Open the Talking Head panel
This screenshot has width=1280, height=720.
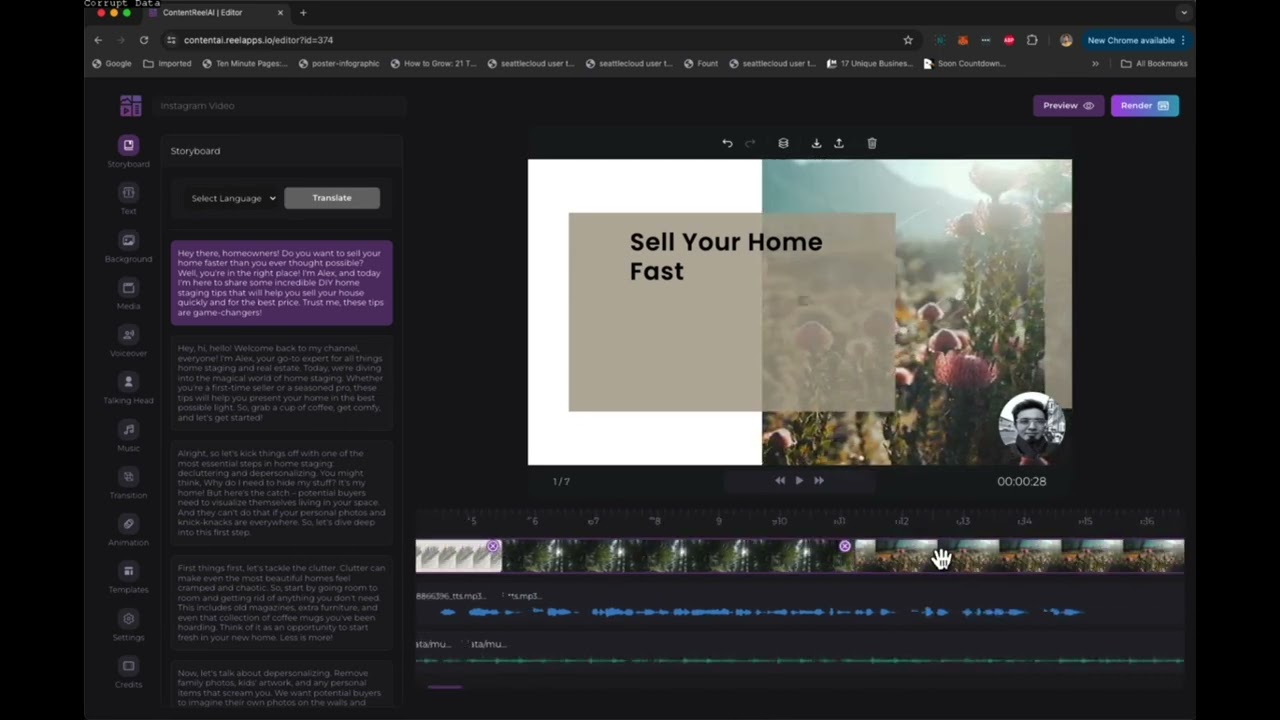pyautogui.click(x=128, y=388)
